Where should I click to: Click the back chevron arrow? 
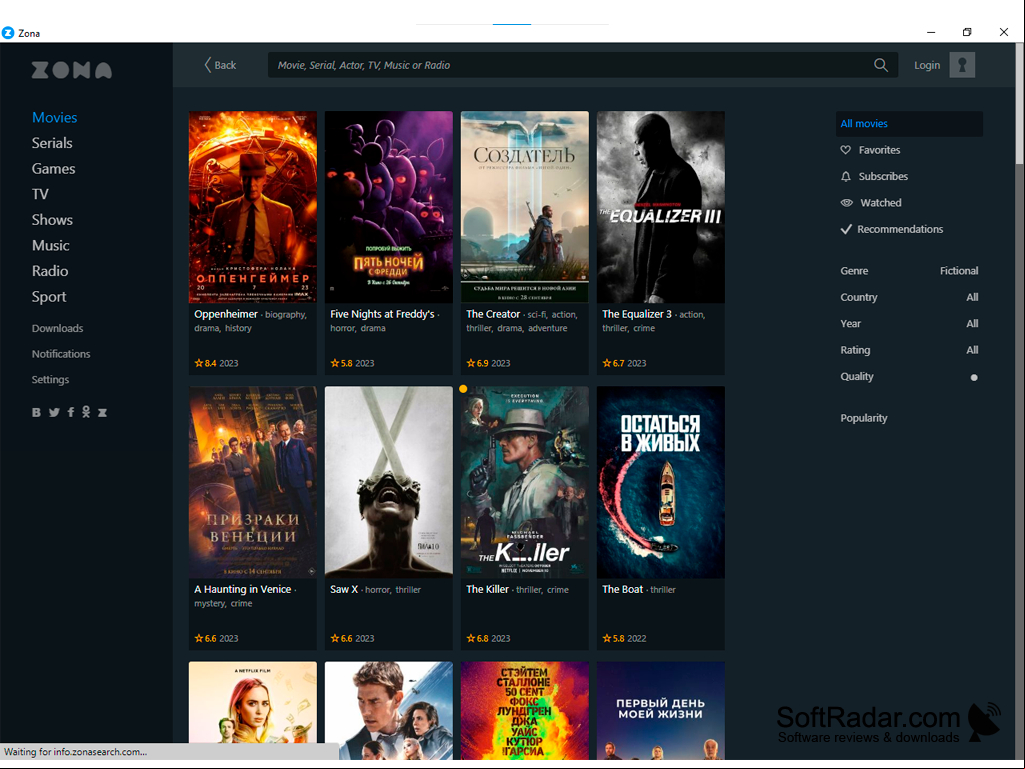(208, 65)
